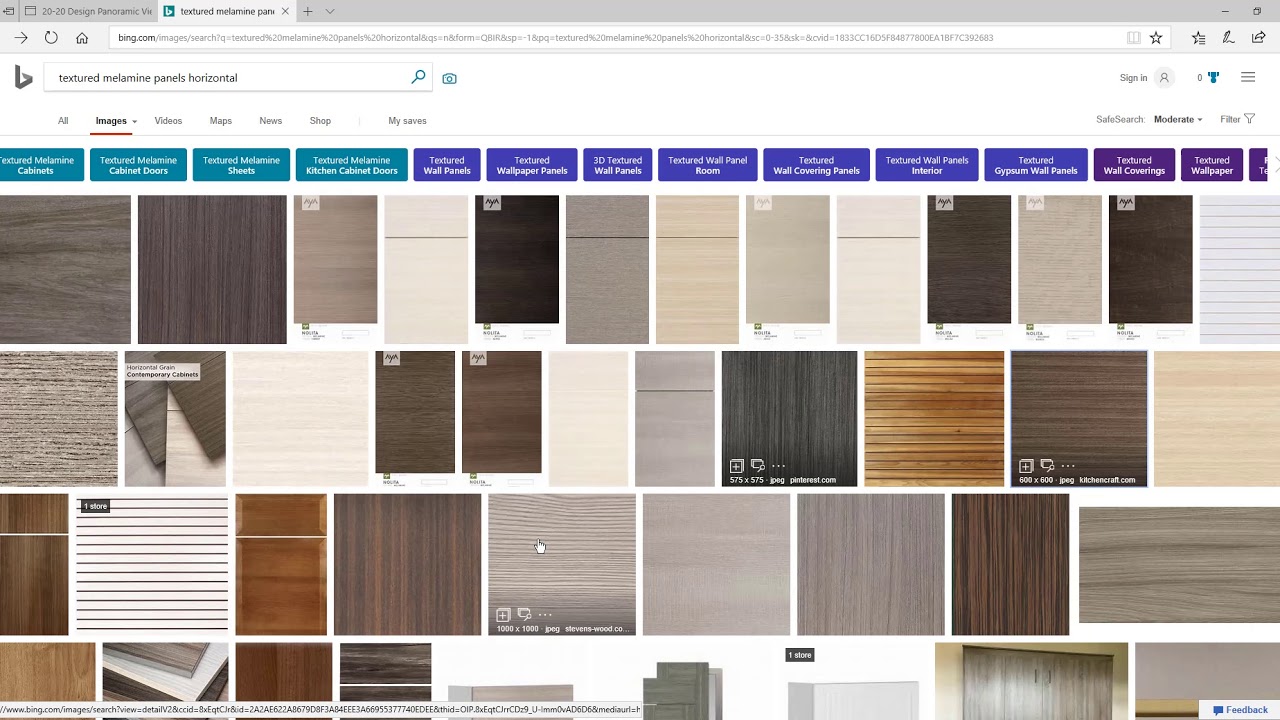Open the Filter options
The image size is (1280, 720).
coord(1237,119)
